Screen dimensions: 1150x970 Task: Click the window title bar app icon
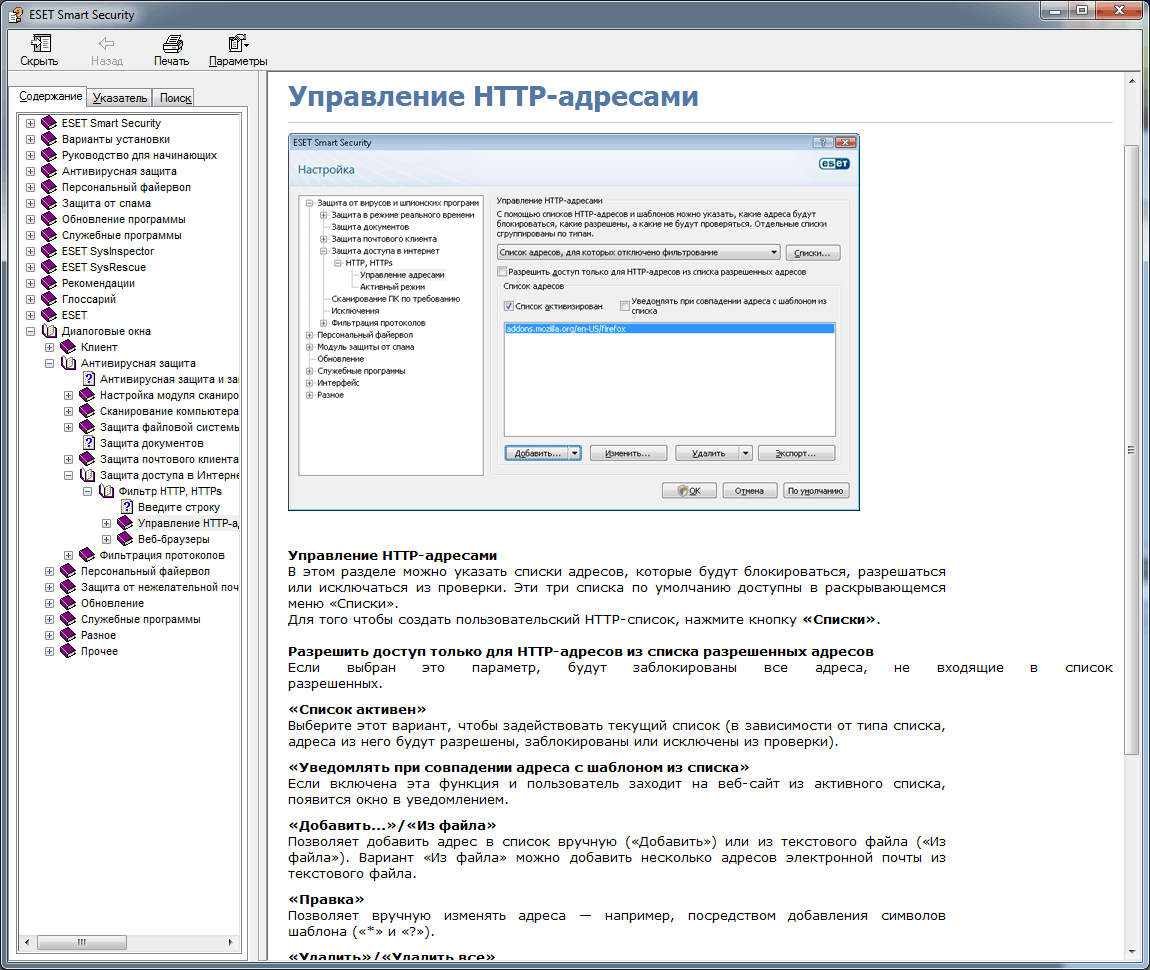[15, 15]
